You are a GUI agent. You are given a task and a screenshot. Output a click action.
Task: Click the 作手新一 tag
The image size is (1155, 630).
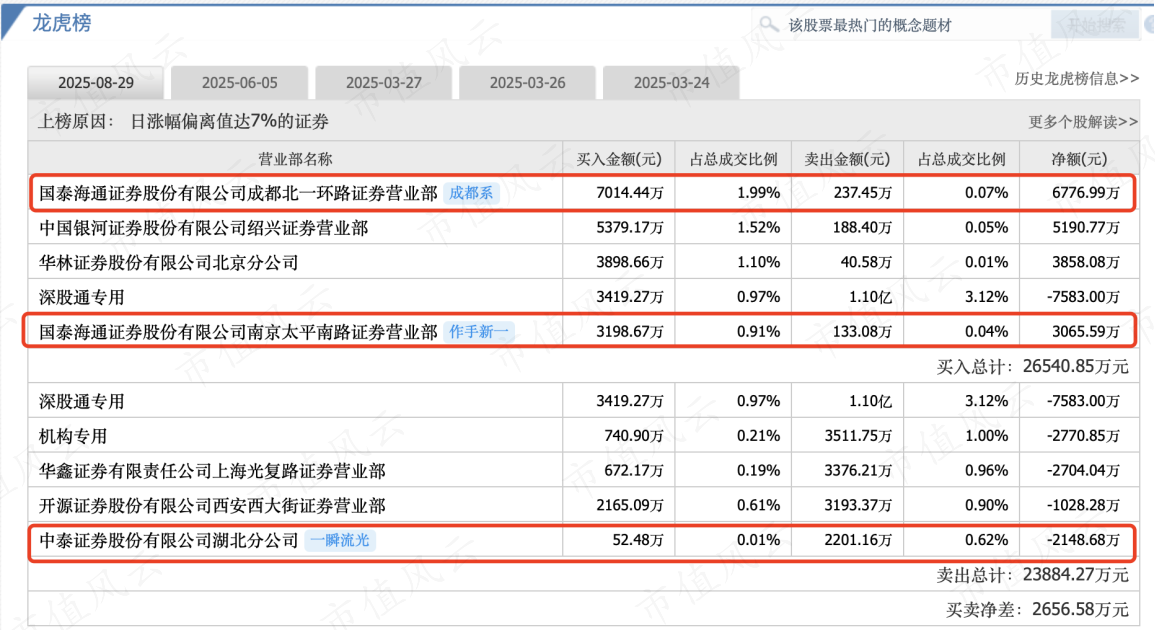[x=479, y=332]
